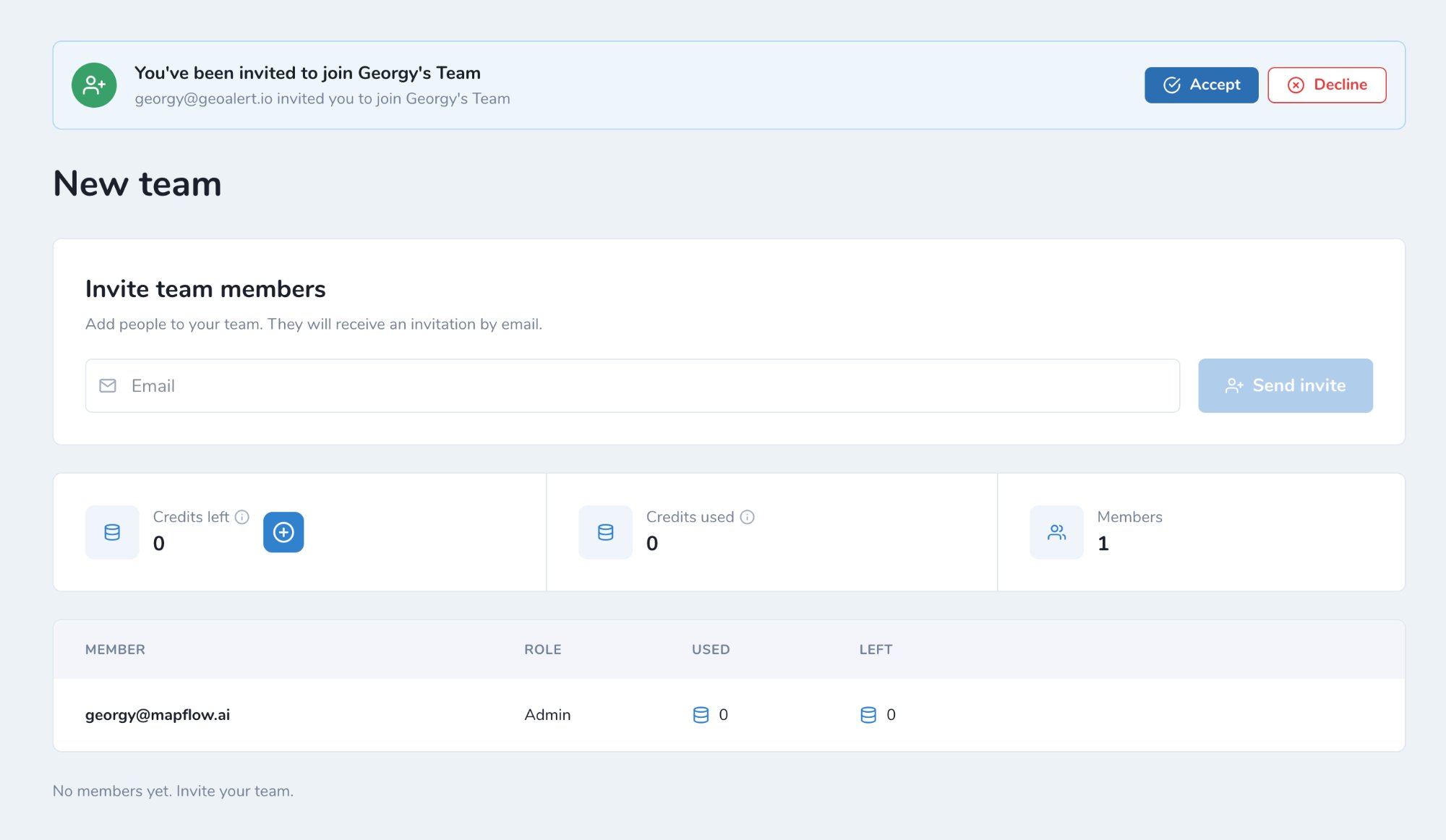Click the envelope icon in the Email field

108,386
